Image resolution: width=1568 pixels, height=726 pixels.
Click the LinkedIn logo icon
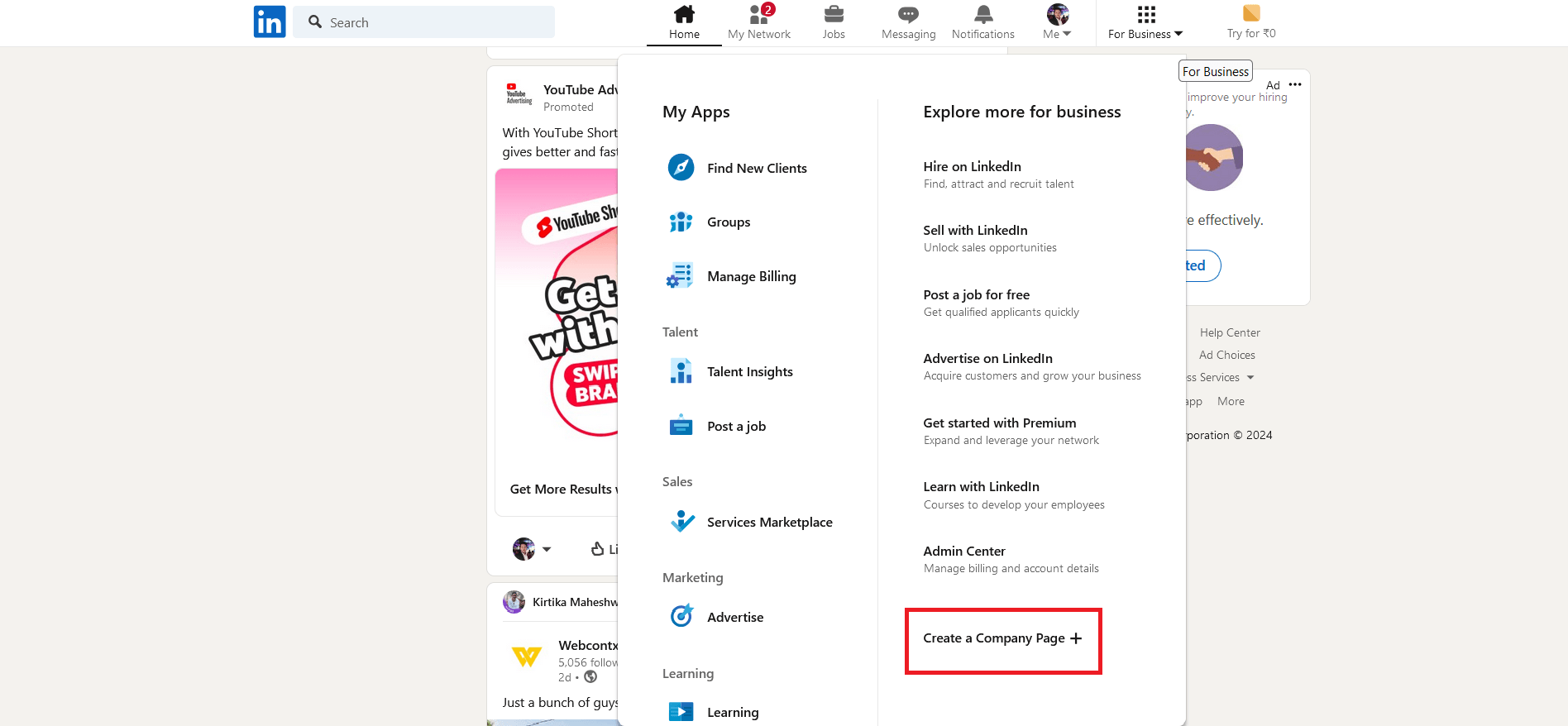tap(270, 22)
